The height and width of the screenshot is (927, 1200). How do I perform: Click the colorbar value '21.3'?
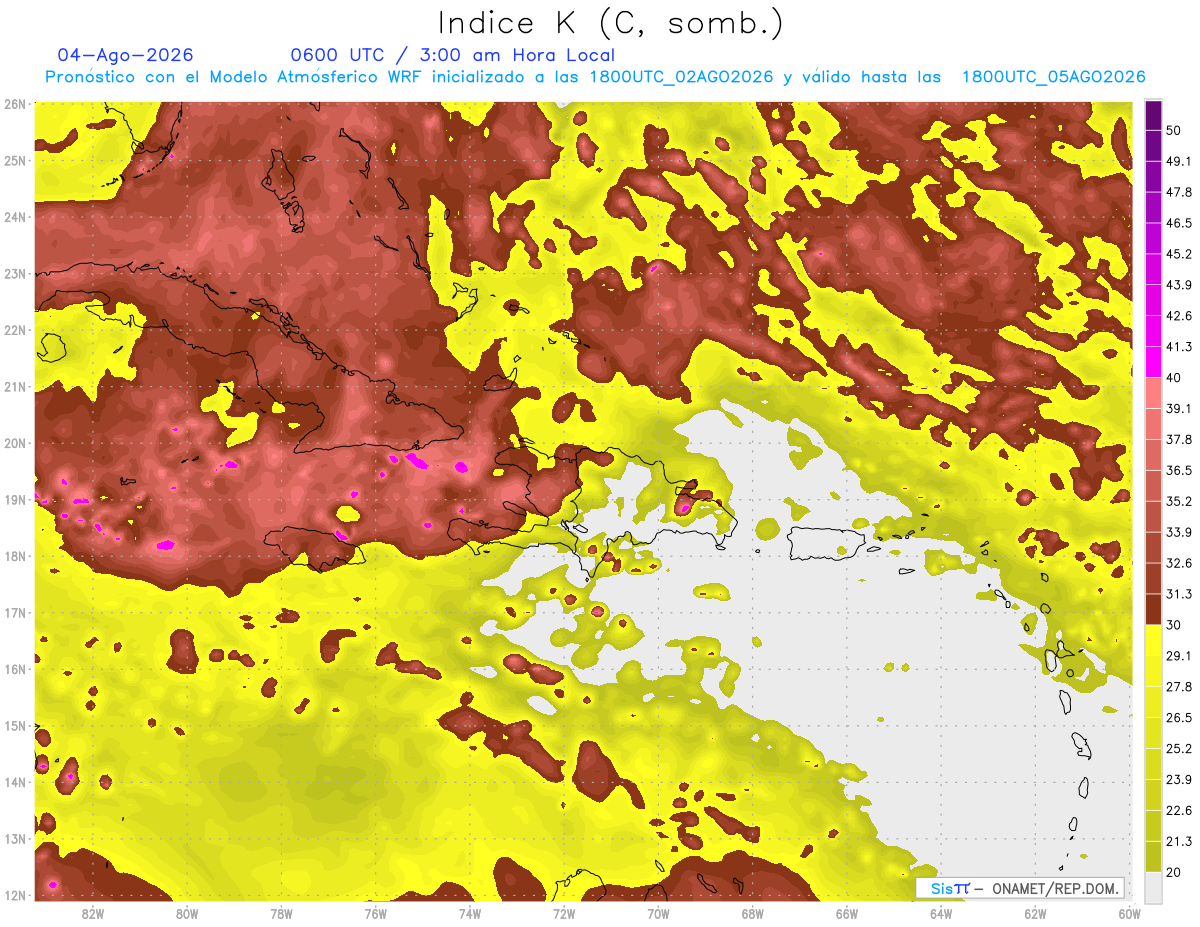[x=1179, y=841]
